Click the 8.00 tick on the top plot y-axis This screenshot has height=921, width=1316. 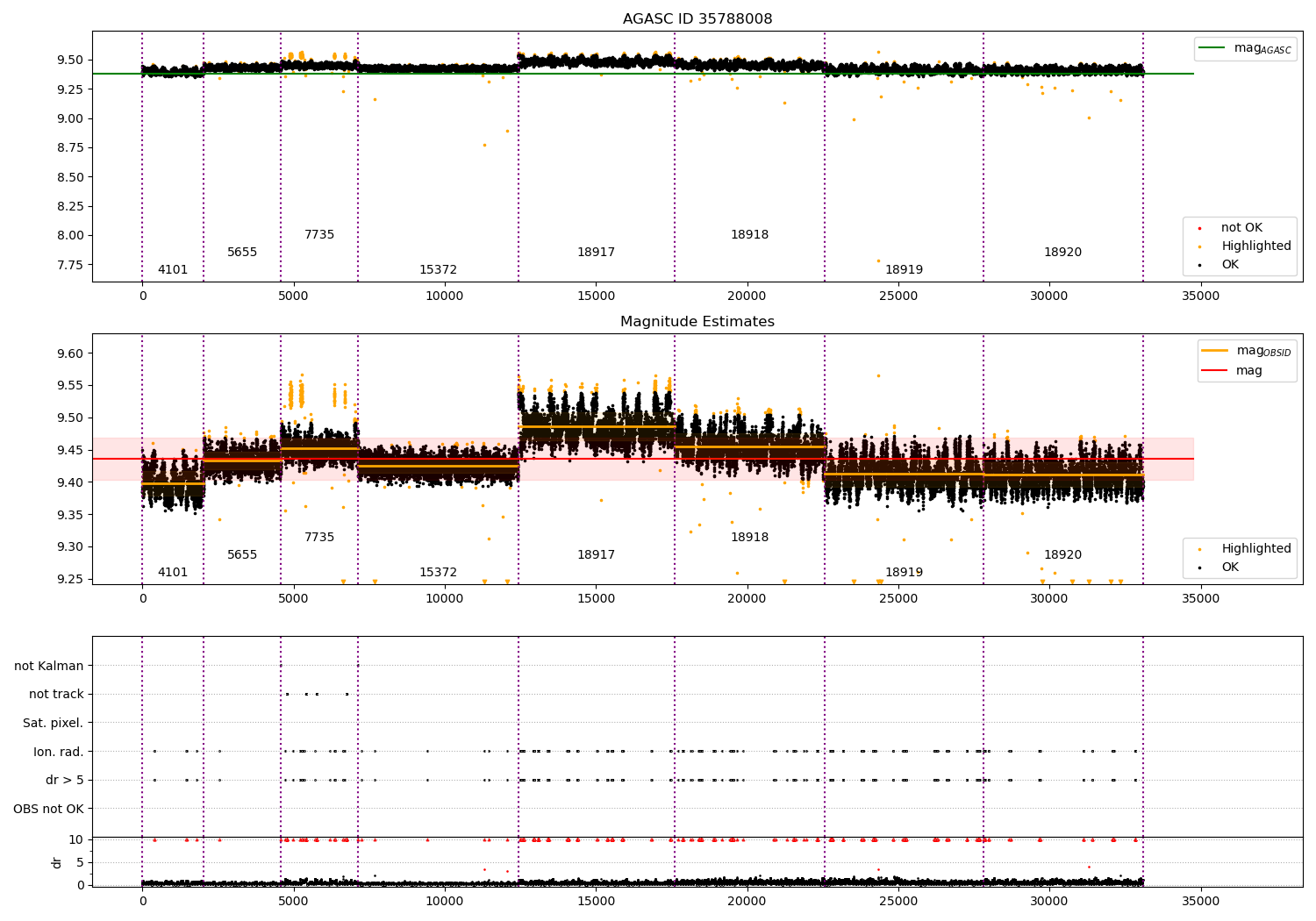pyautogui.click(x=70, y=235)
